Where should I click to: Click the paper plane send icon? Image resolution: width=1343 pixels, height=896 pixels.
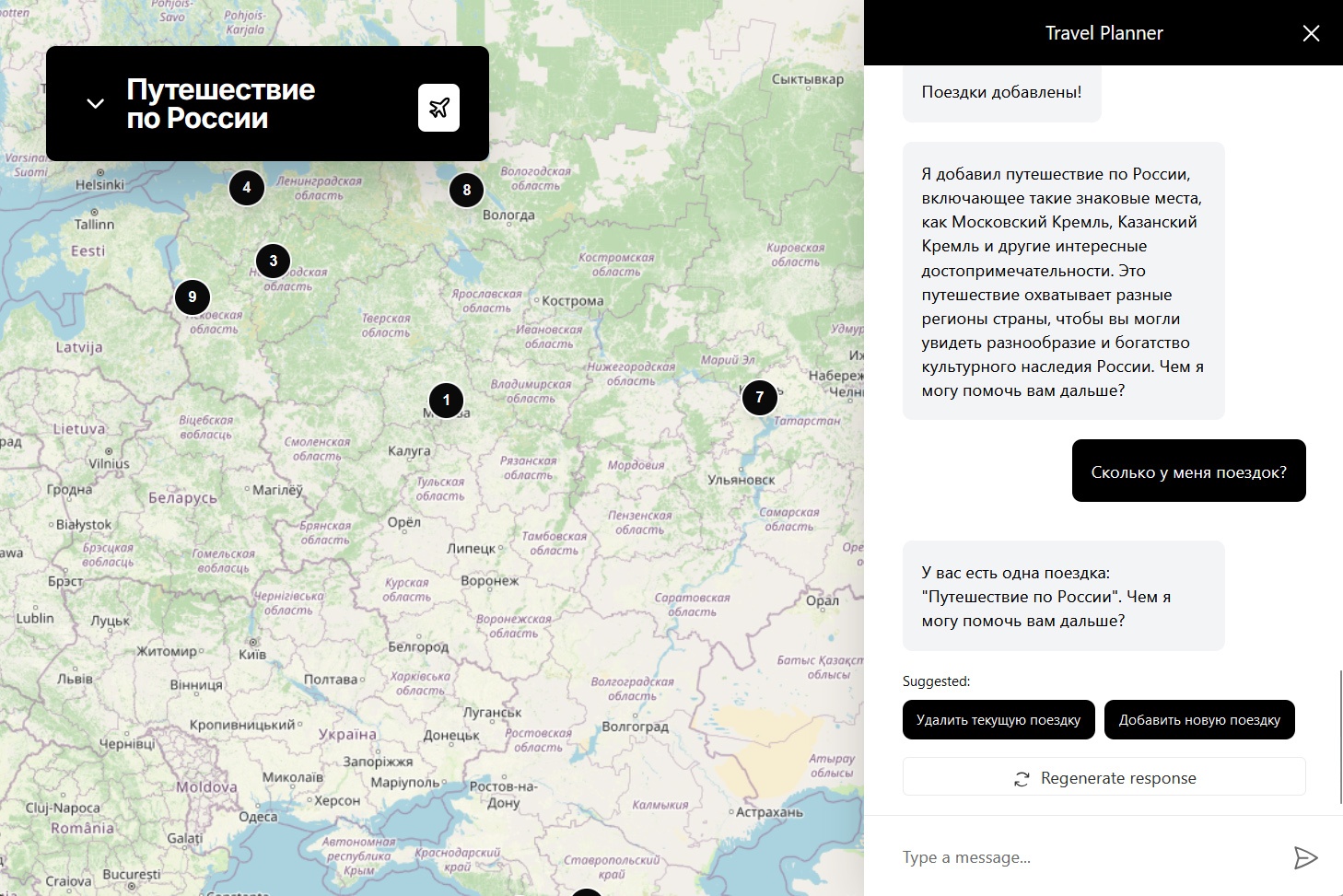[x=1306, y=857]
